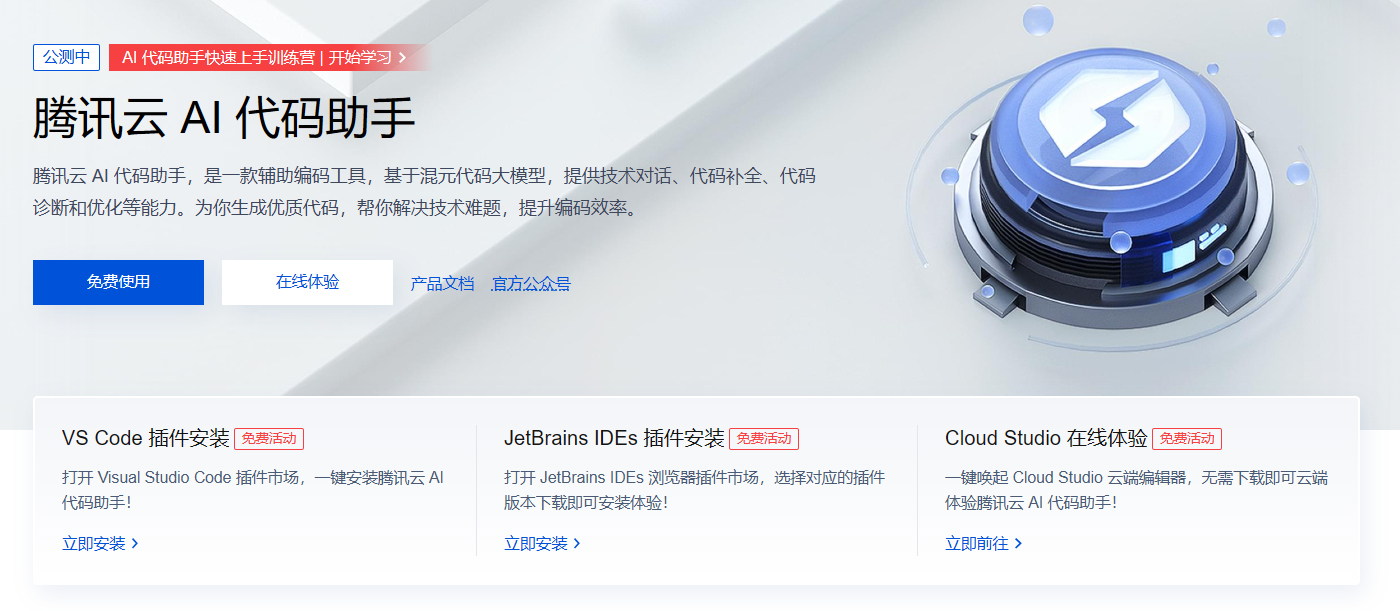Click the chevron arrow after 开始学习
Image resolution: width=1400 pixels, height=611 pixels.
pyautogui.click(x=402, y=57)
